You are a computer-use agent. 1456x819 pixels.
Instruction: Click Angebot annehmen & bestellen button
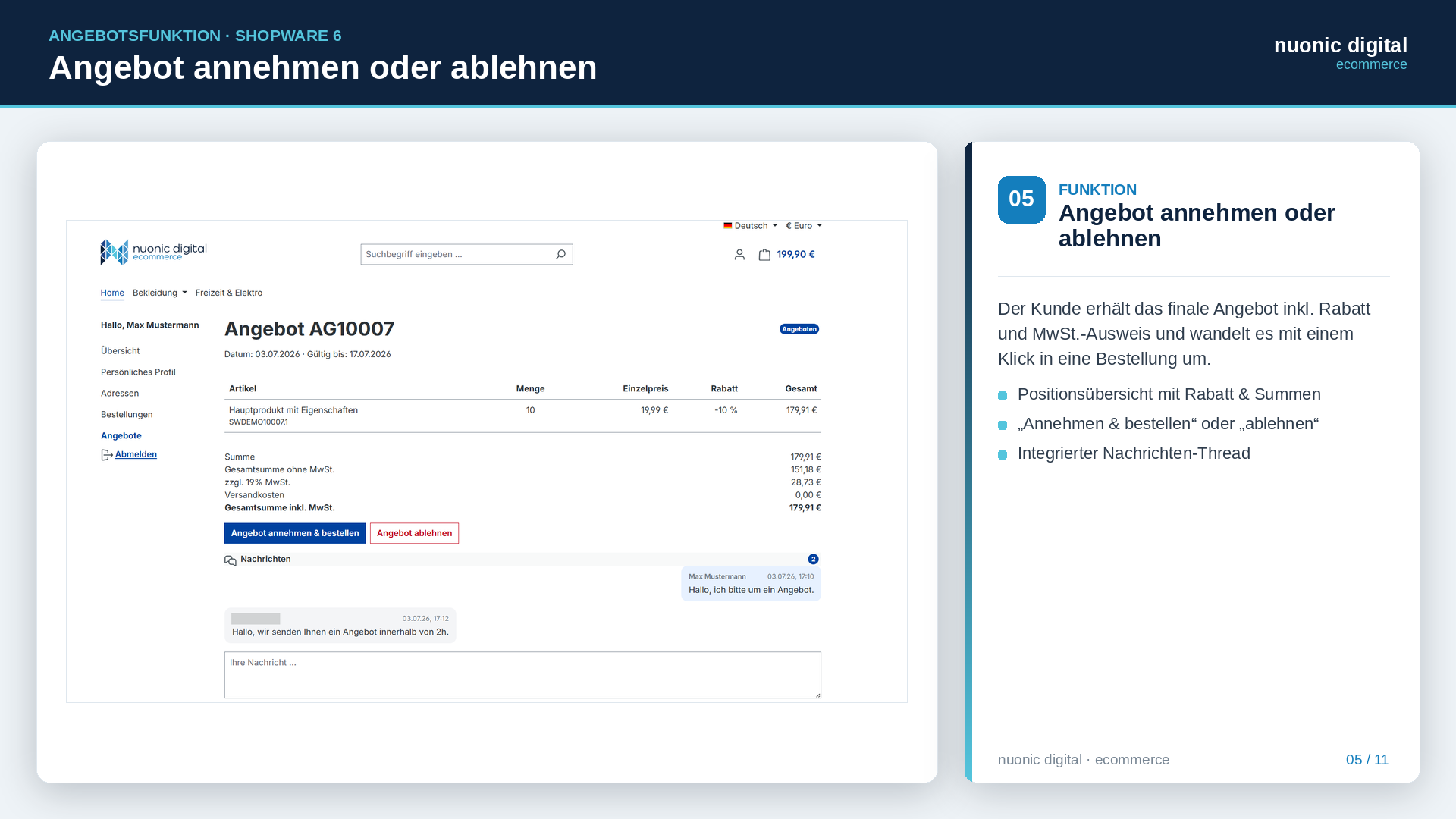(x=295, y=533)
